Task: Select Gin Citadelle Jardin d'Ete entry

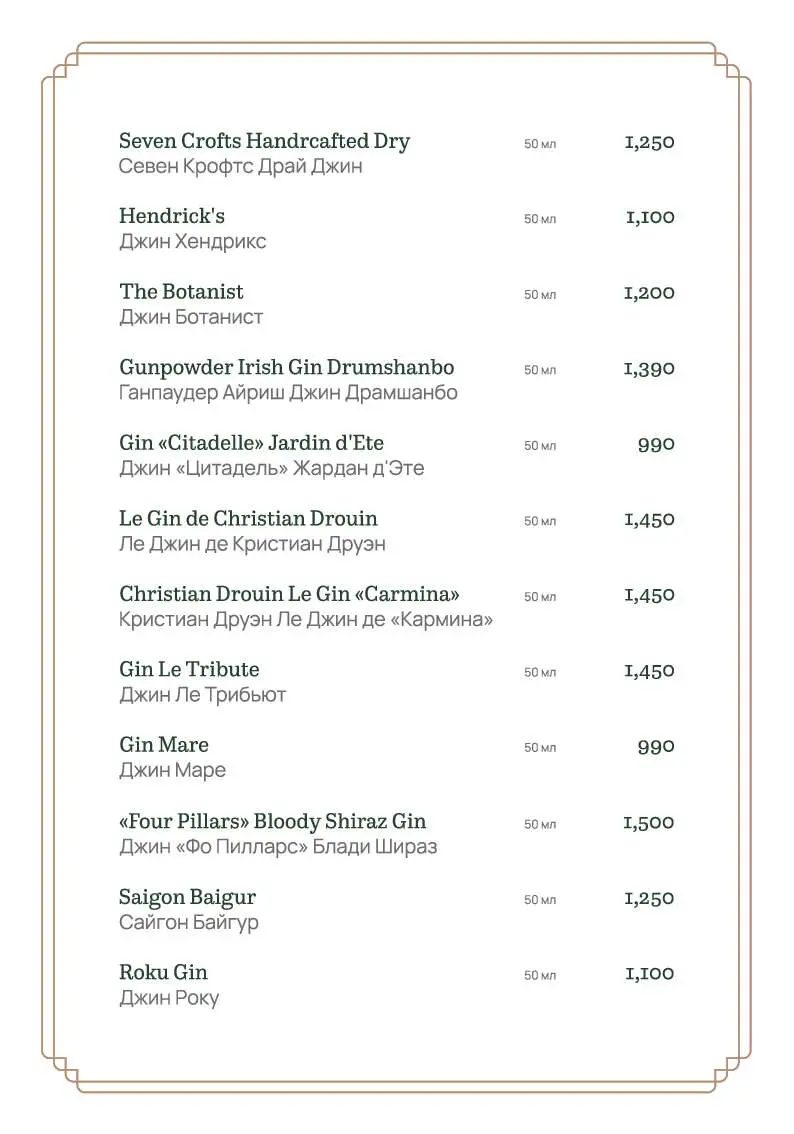Action: coord(252,443)
